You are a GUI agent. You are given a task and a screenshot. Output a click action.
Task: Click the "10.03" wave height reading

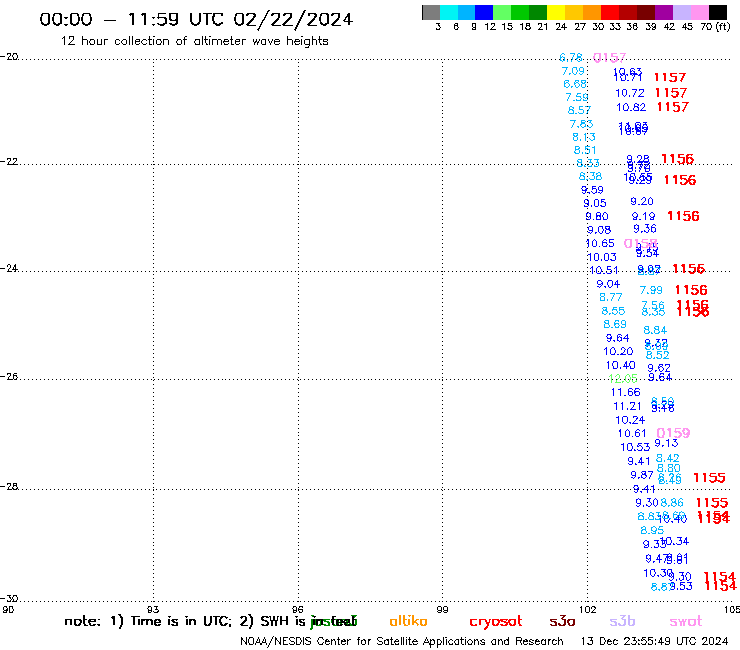tap(602, 257)
